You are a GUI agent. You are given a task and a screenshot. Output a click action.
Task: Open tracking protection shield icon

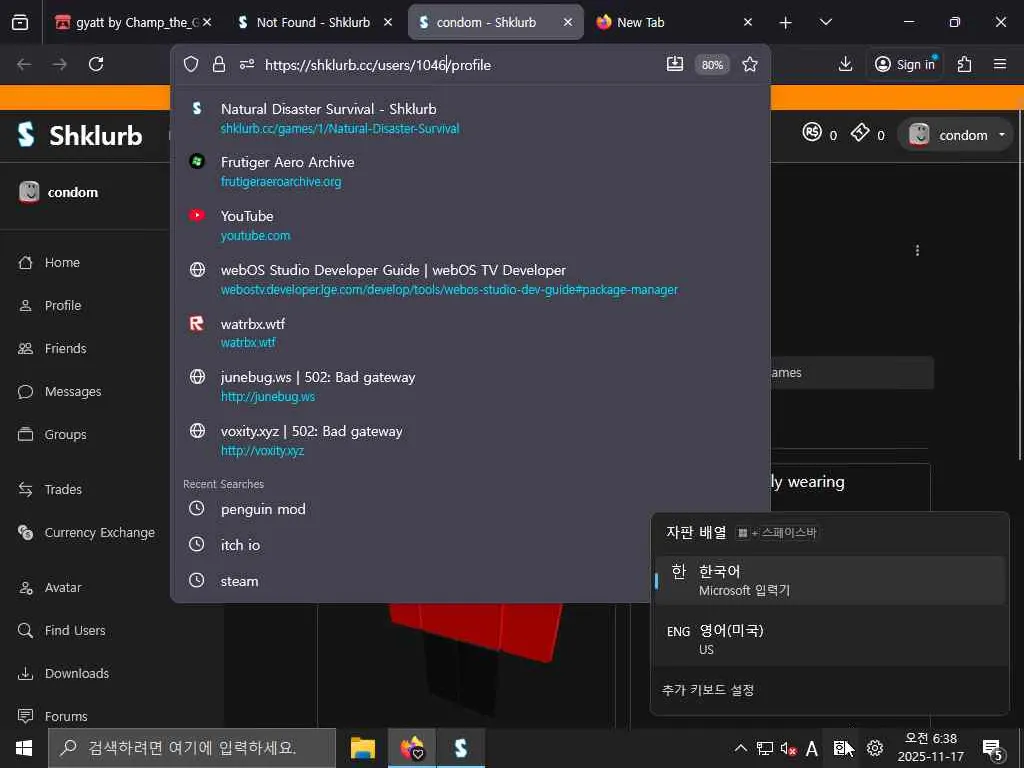(191, 64)
